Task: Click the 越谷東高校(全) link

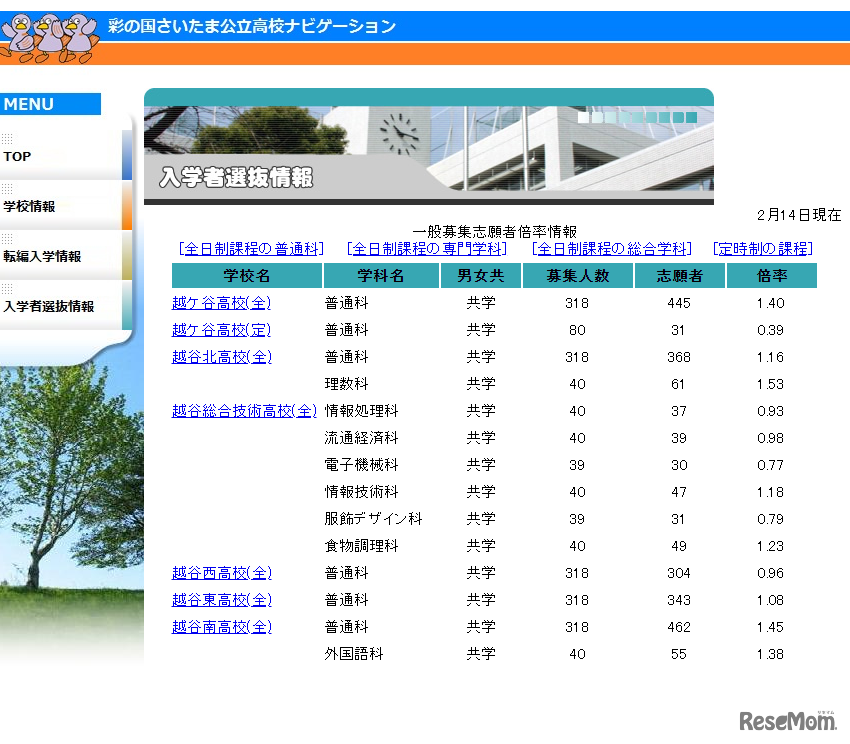Action: (220, 600)
